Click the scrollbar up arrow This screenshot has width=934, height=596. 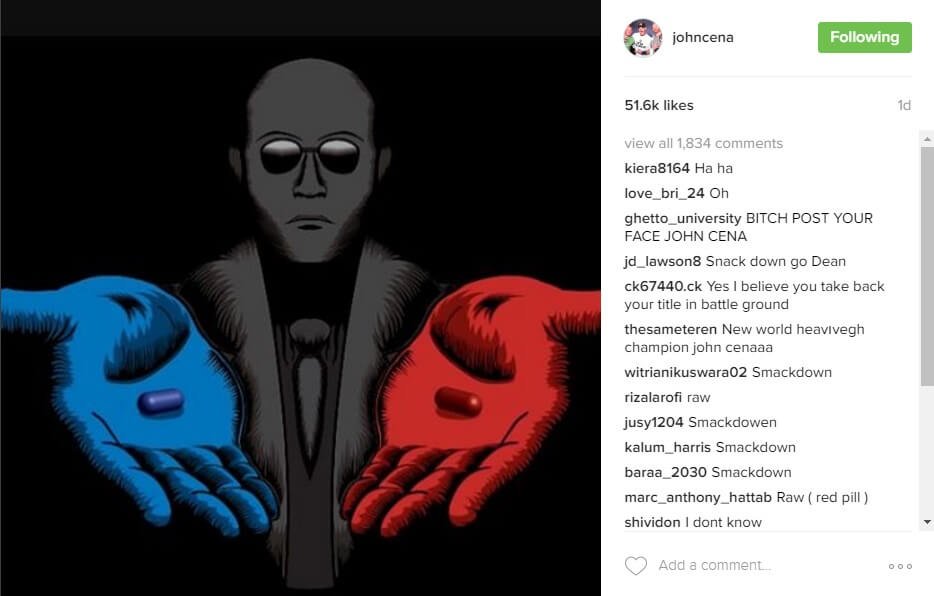click(927, 139)
